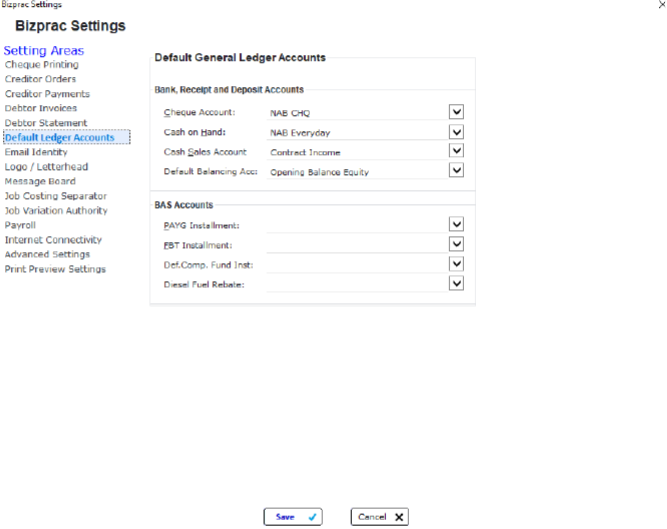
Task: Select the Debtor Statement area
Action: (46, 123)
